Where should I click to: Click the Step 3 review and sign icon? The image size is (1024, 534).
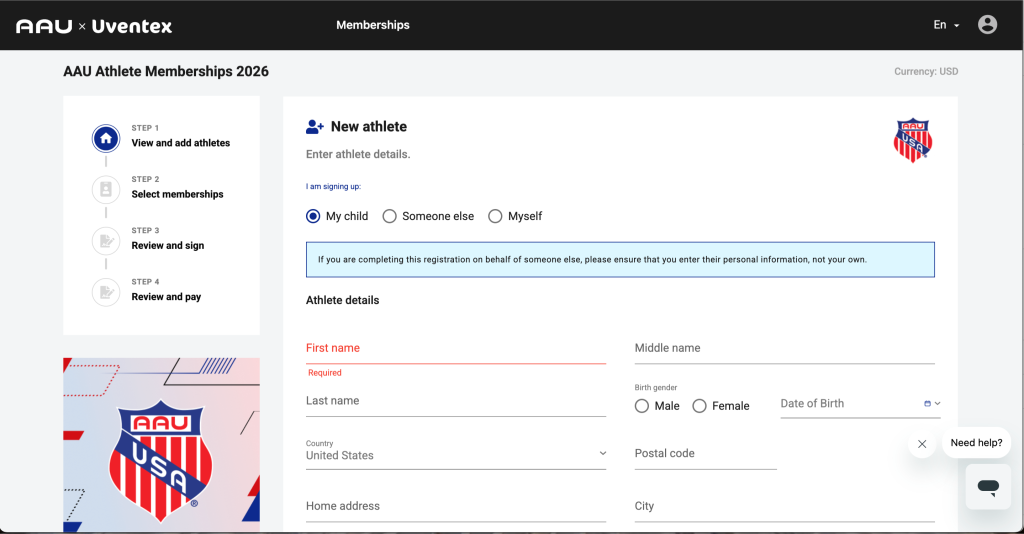point(106,240)
